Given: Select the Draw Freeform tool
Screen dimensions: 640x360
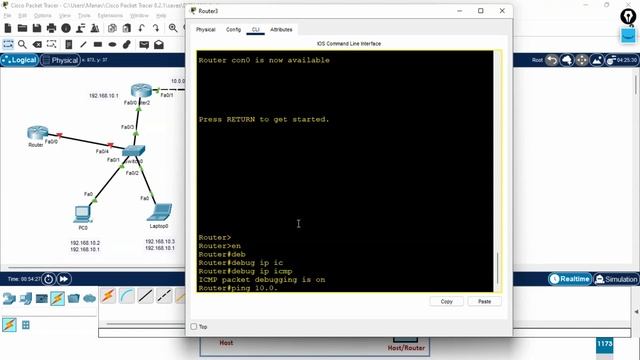Looking at the screenshot, I should pos(127,44).
